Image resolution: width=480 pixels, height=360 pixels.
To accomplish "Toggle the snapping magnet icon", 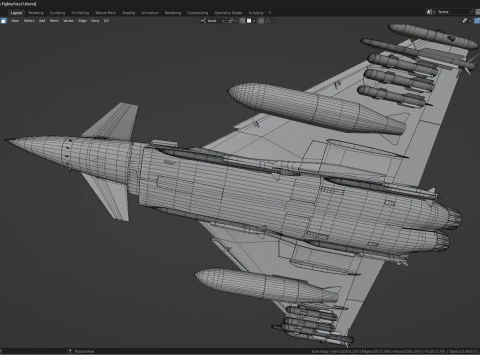I will pos(243,21).
